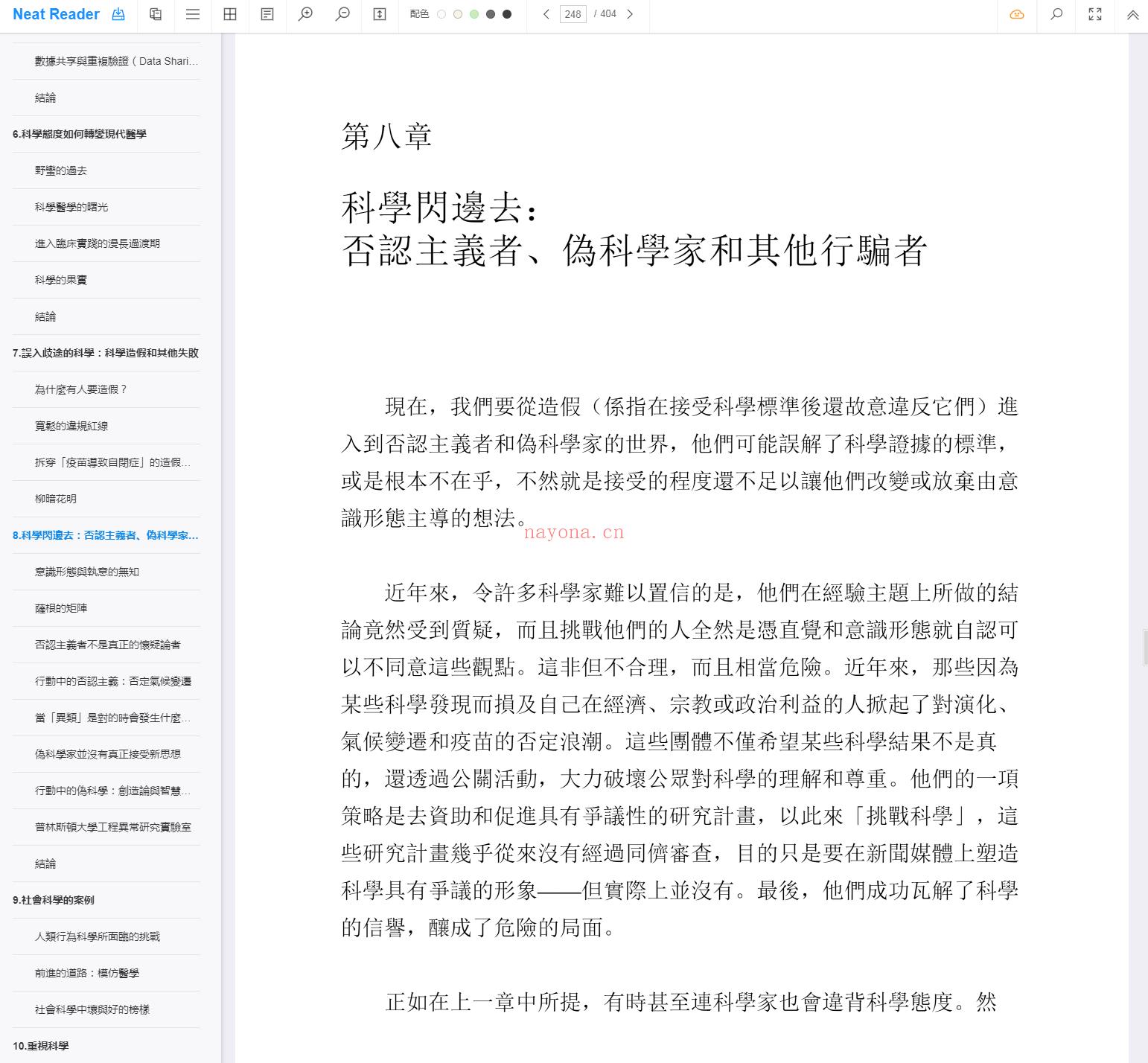Select the white color theme
Image resolution: width=1148 pixels, height=1063 pixels.
pos(441,14)
